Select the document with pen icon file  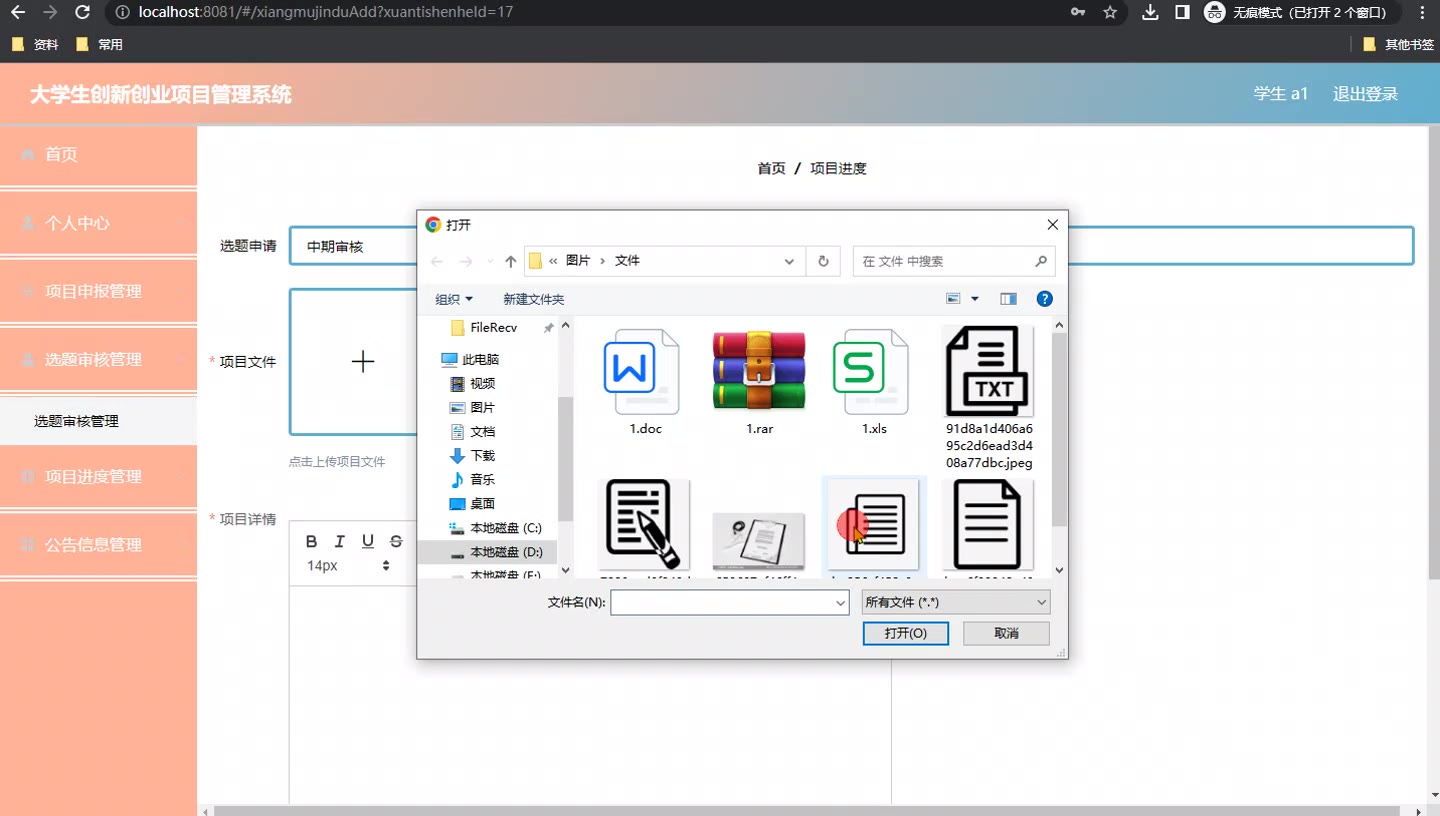(645, 527)
